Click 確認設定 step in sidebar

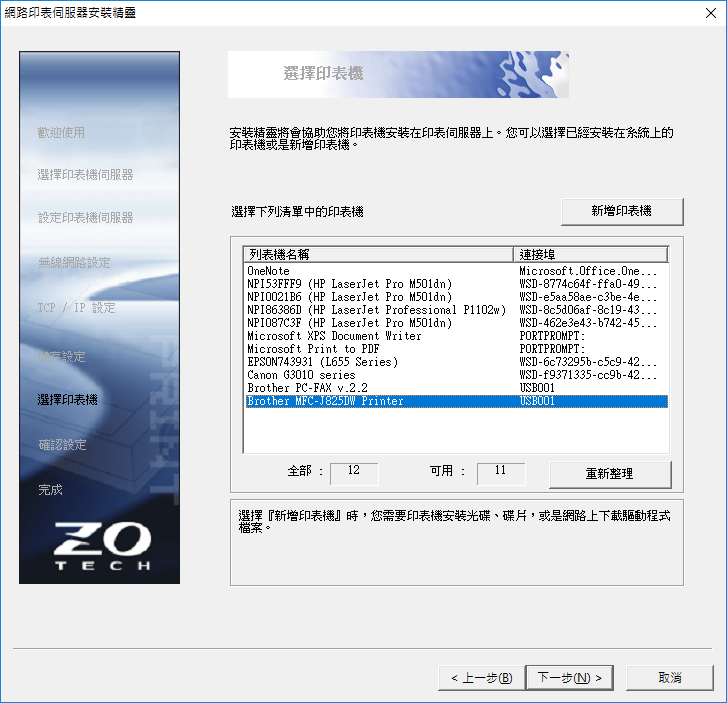pos(62,445)
